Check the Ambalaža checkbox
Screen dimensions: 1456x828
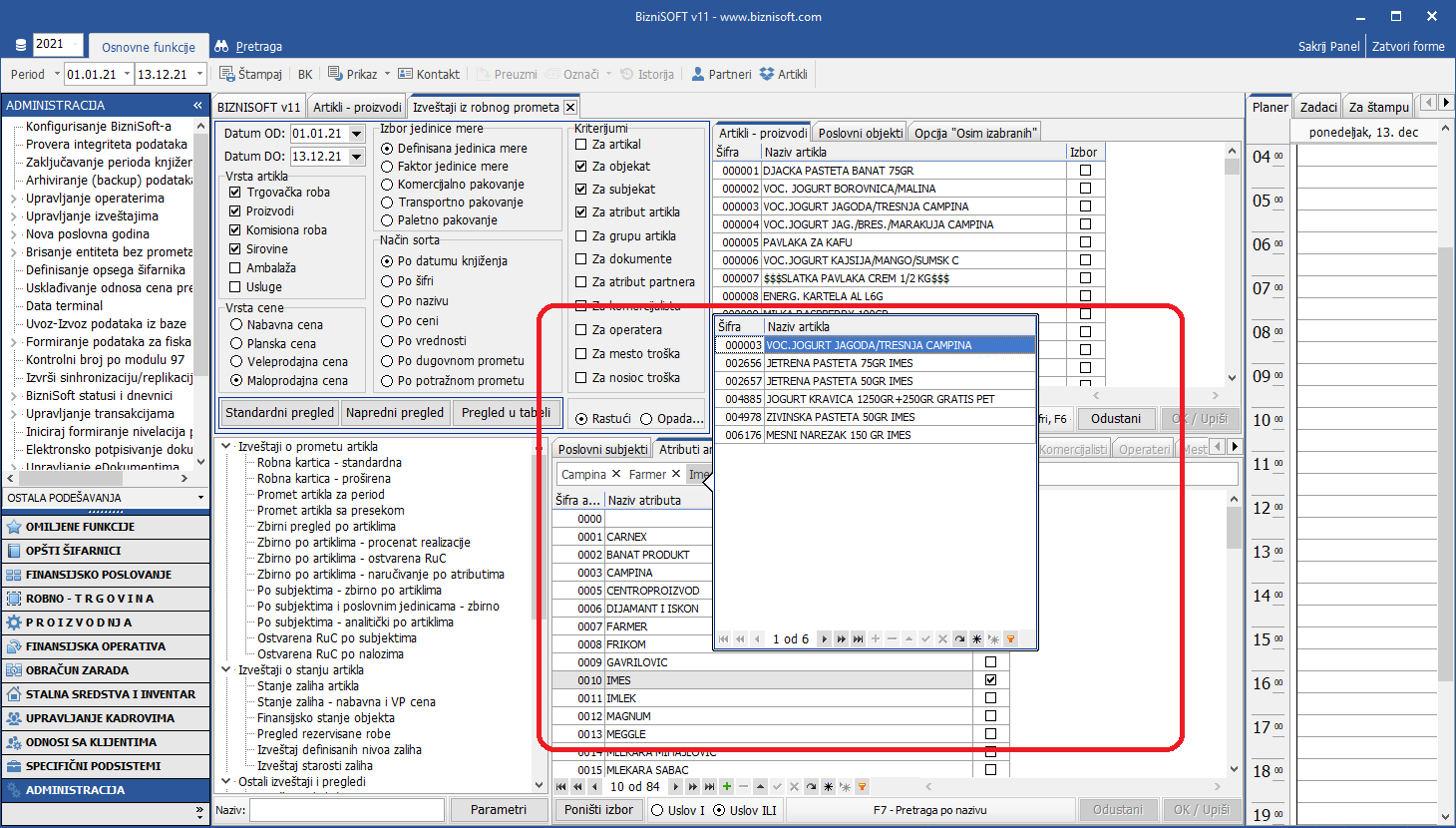tap(235, 268)
